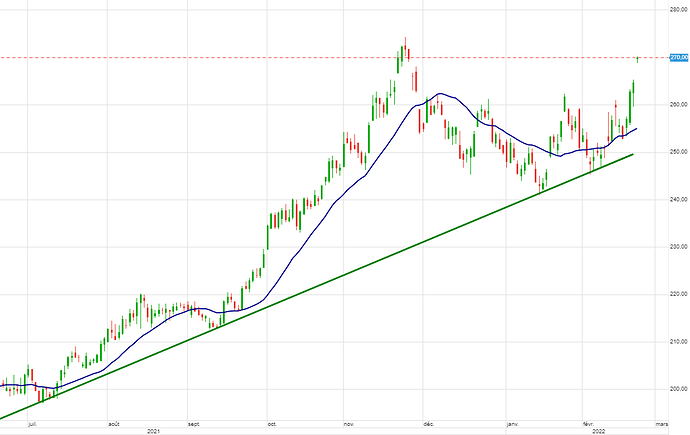Click the 2022 year label on time axis
The image size is (690, 435).
598,431
